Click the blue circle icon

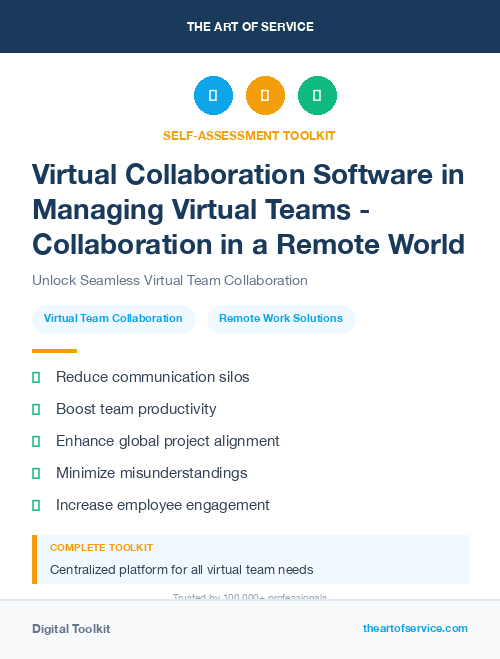tap(213, 95)
